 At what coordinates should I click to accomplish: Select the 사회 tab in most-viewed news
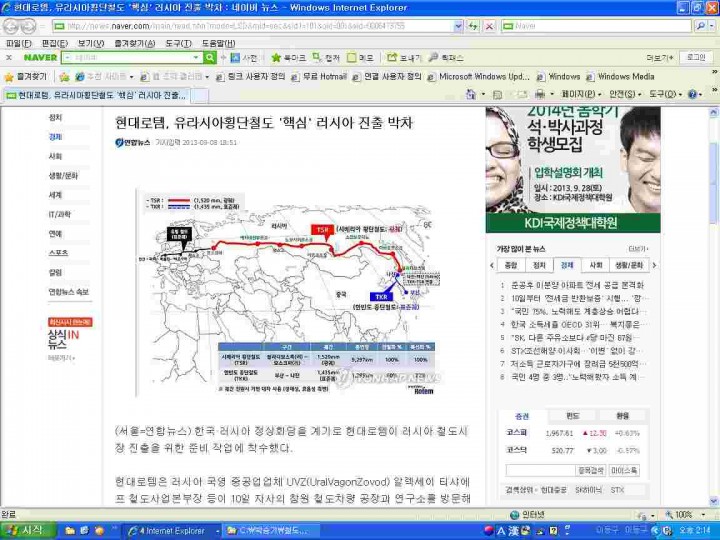pos(596,265)
